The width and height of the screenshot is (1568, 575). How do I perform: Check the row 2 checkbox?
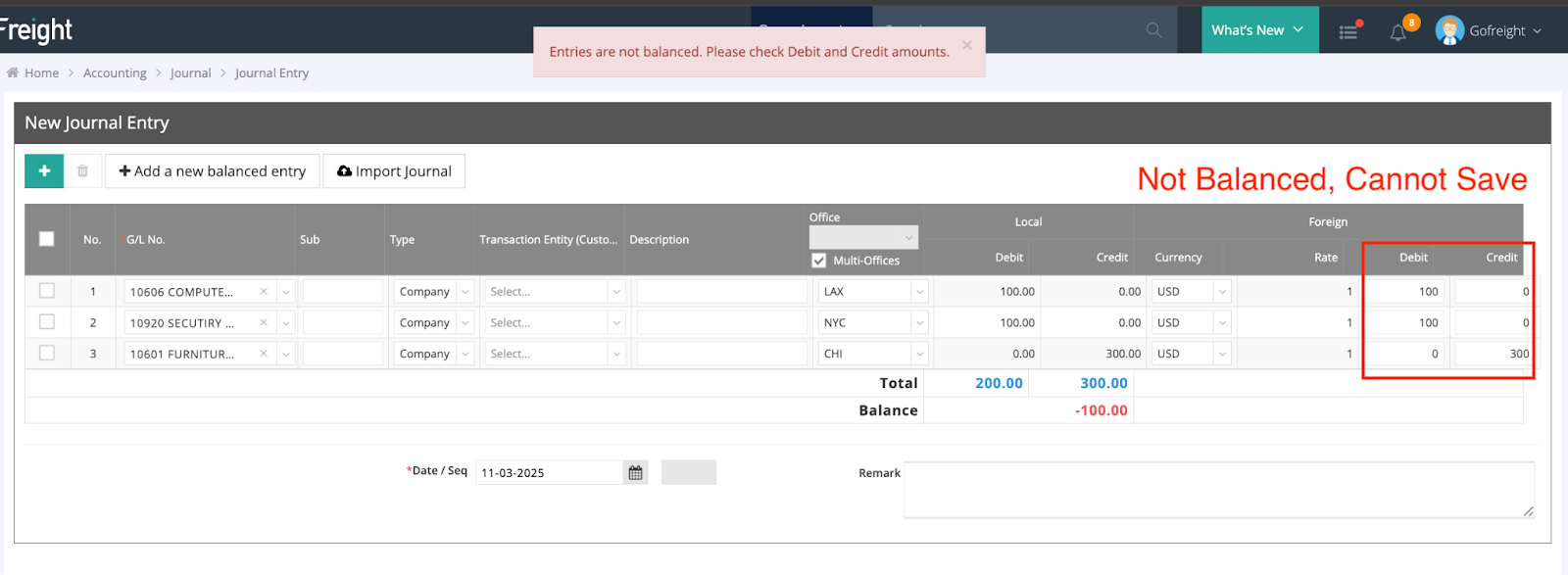[x=47, y=322]
